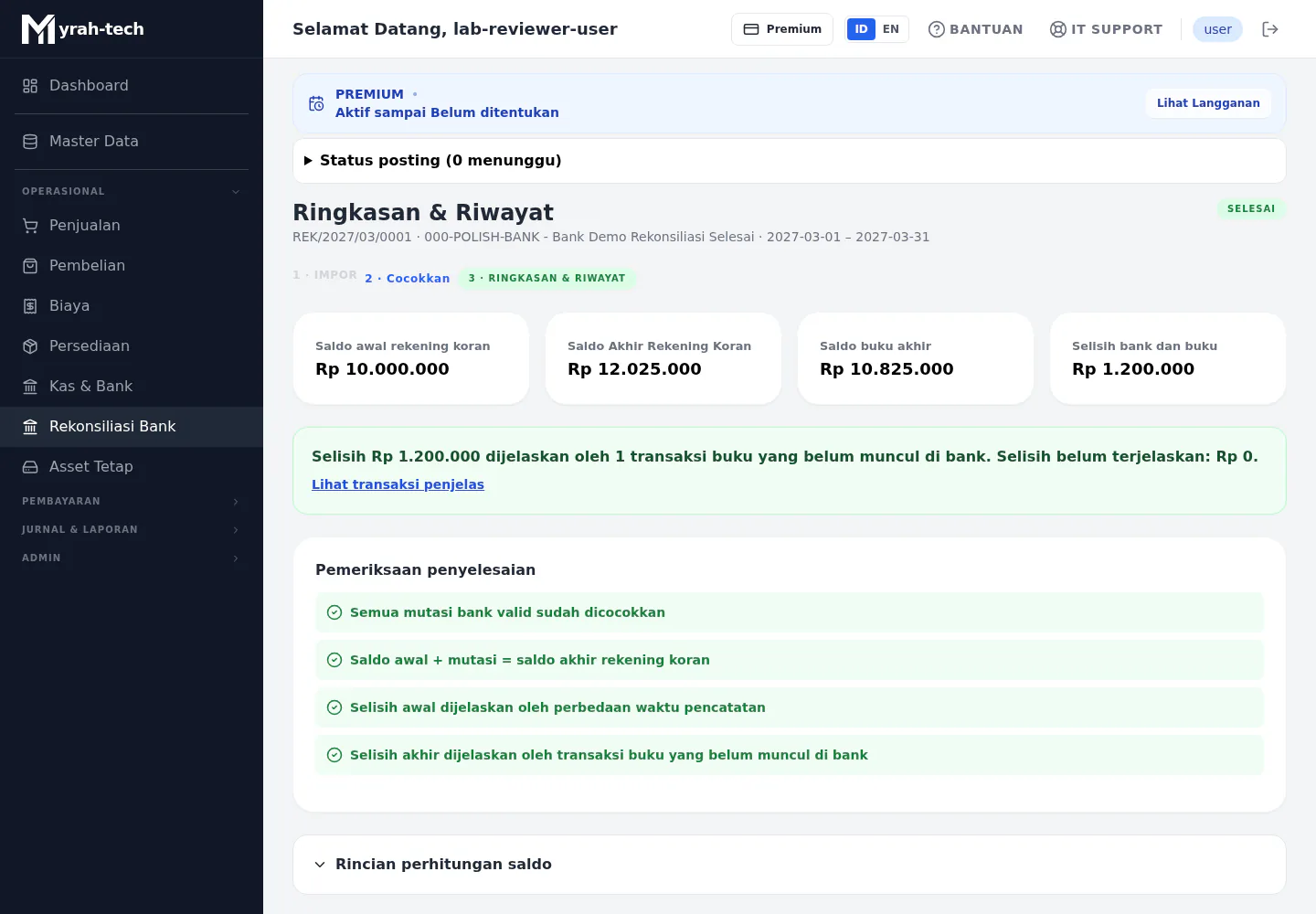1316x914 pixels.
Task: Switch language to ID
Action: coord(861,29)
